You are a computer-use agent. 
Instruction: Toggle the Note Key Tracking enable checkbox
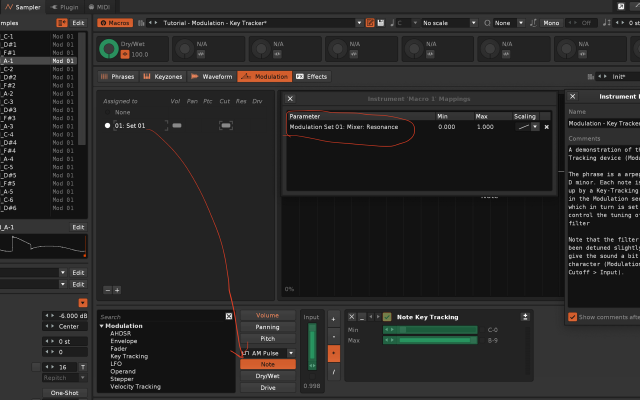point(387,317)
